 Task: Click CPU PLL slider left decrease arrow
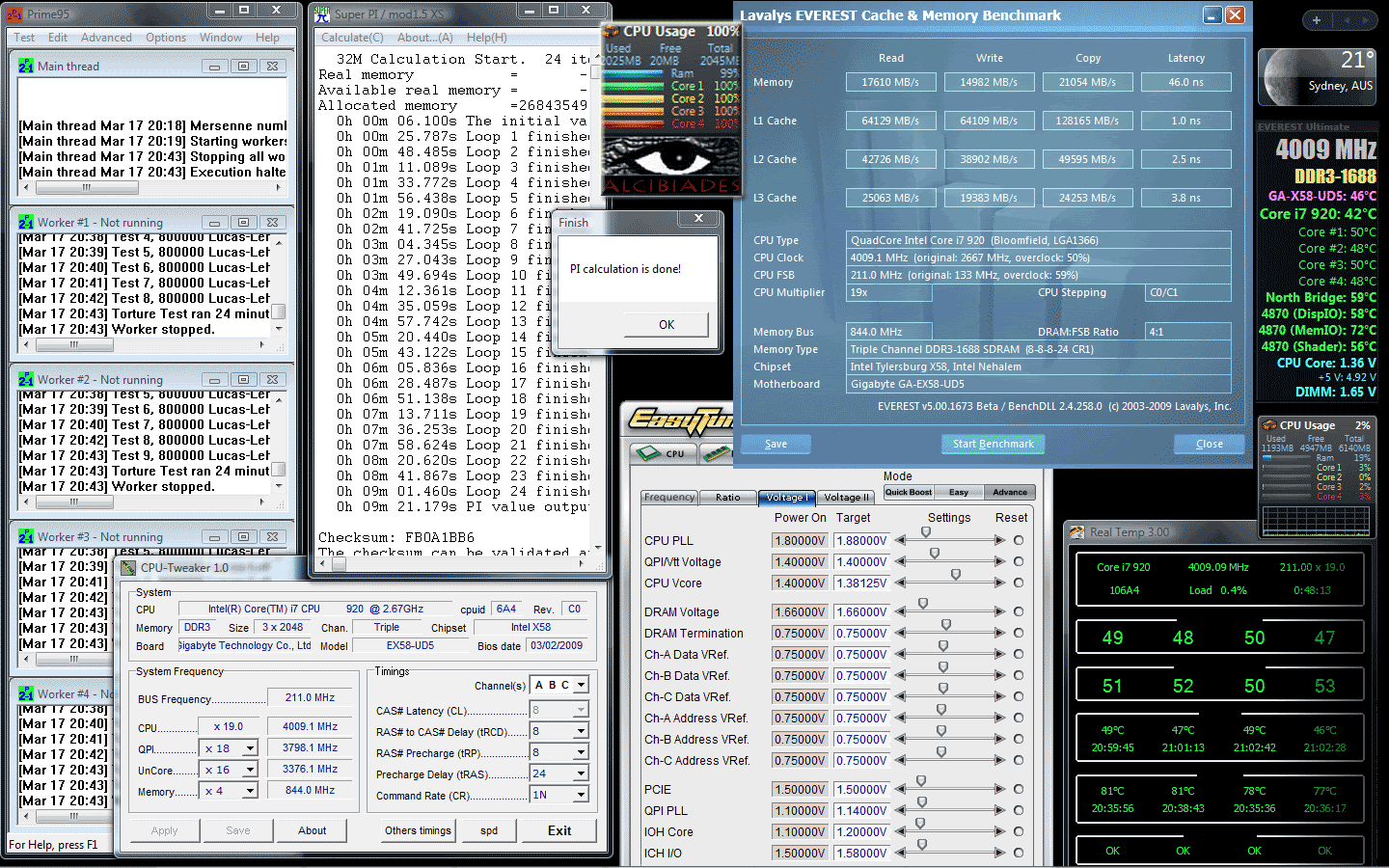click(x=900, y=540)
